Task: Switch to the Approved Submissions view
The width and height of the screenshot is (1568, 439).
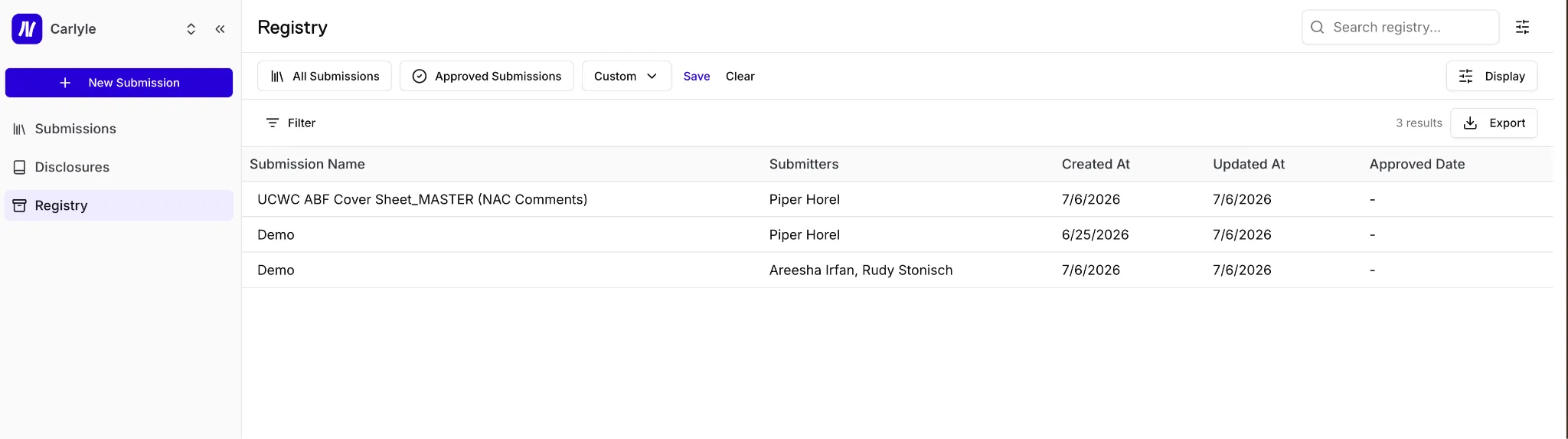Action: [487, 76]
